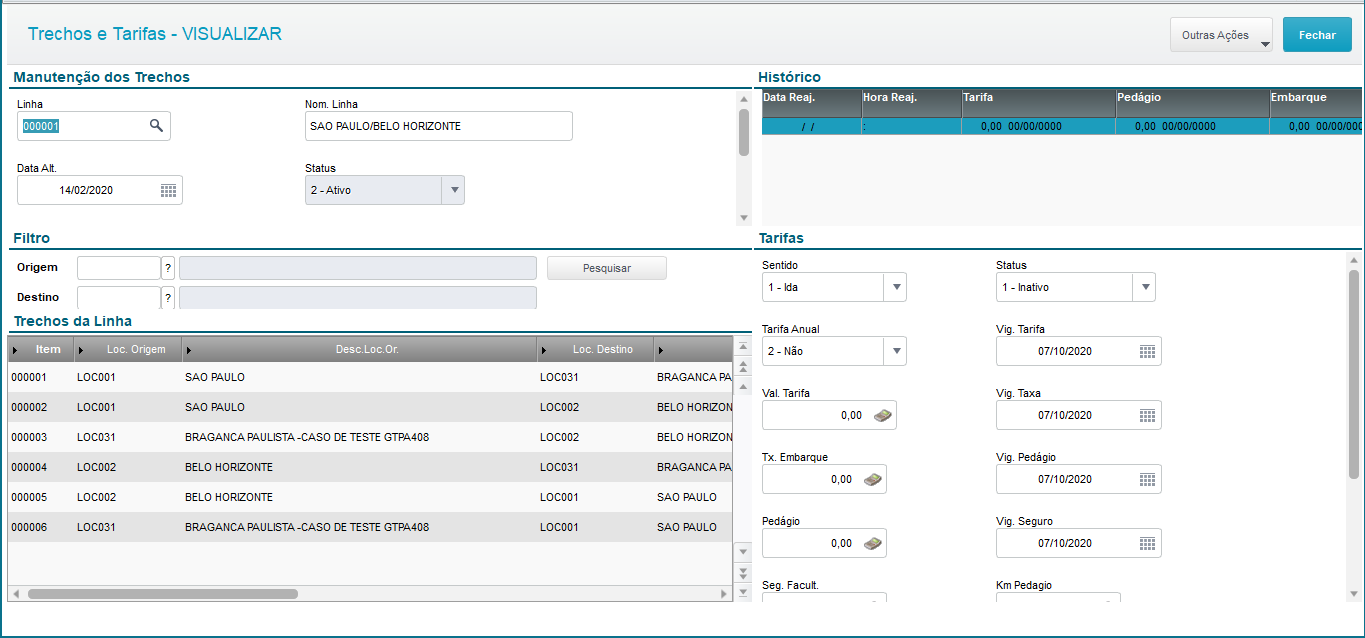1365x638 pixels.
Task: Jump to first row with grid top arrow
Action: [742, 347]
